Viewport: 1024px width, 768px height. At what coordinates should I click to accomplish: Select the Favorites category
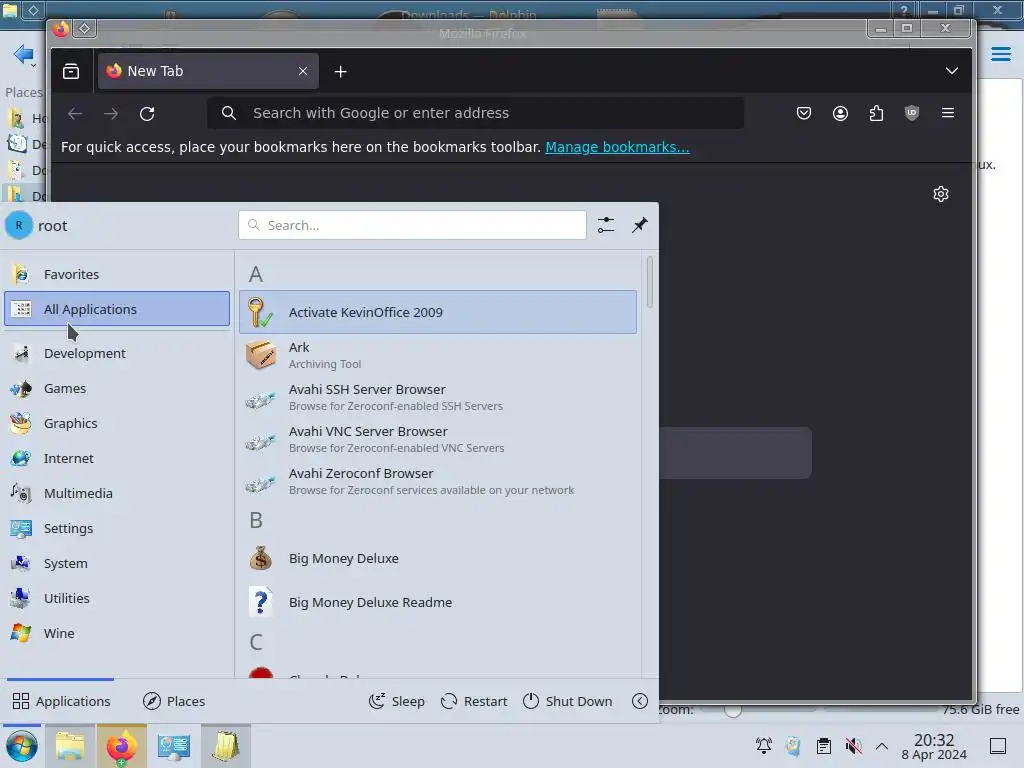point(117,274)
